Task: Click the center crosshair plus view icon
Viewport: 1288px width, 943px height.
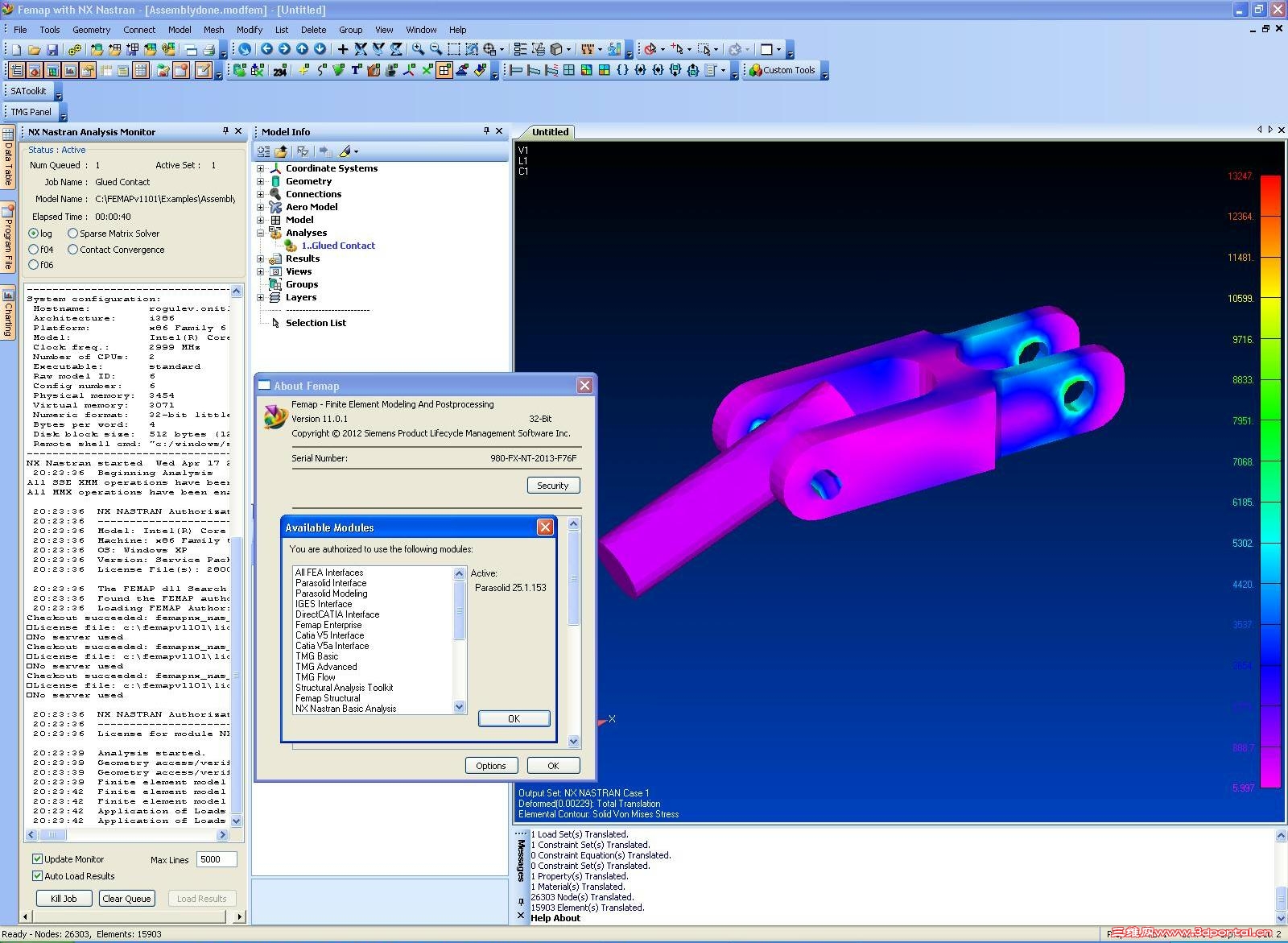Action: point(343,49)
